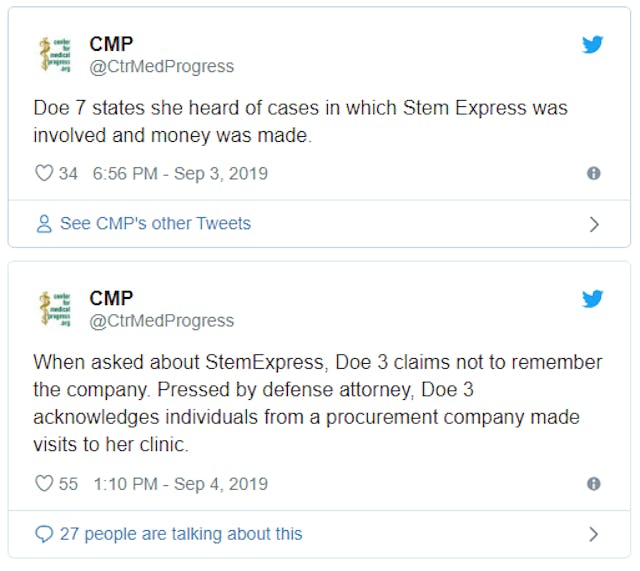Open the info icon on the Sep 3 tweet
Screen dimensions: 640x571
pos(593,173)
